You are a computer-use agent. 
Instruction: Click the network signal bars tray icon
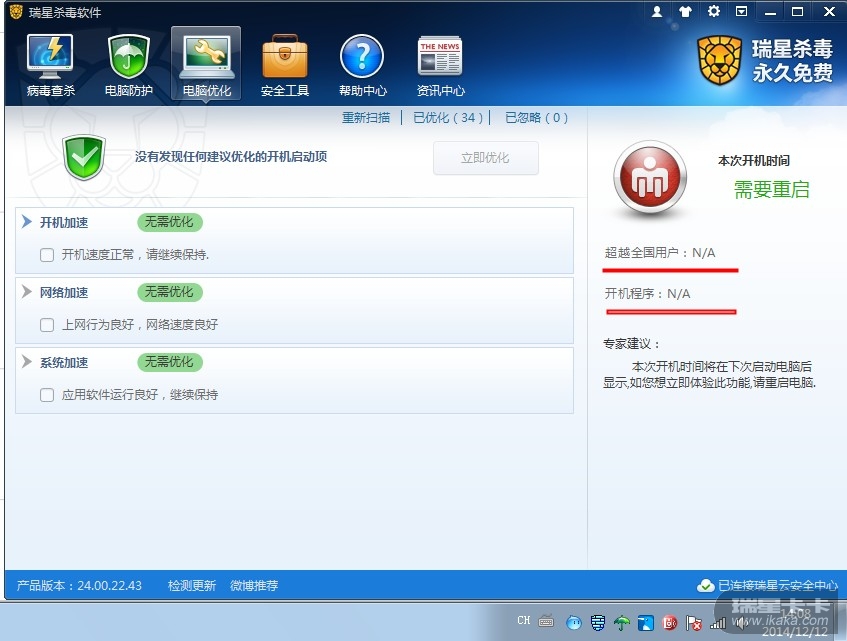click(x=718, y=623)
